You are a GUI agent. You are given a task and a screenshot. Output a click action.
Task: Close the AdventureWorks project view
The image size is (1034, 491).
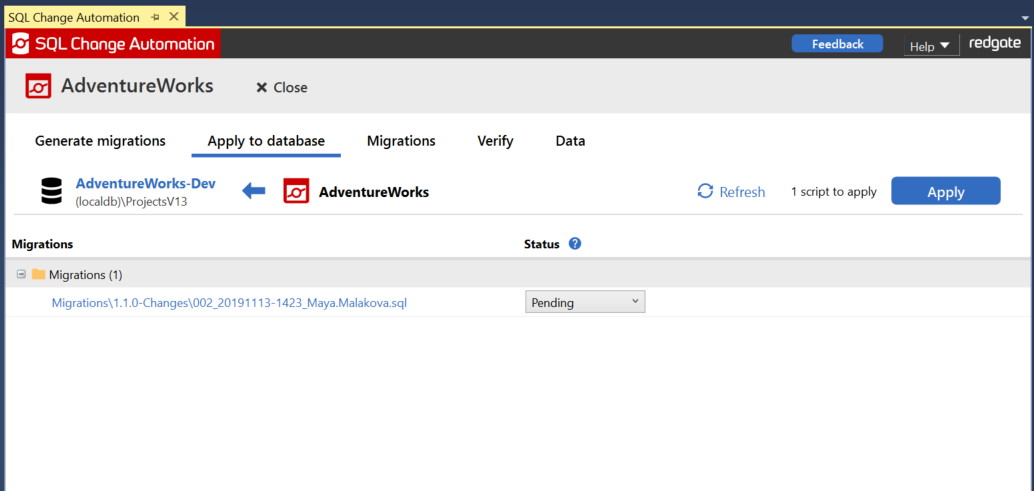click(x=282, y=88)
